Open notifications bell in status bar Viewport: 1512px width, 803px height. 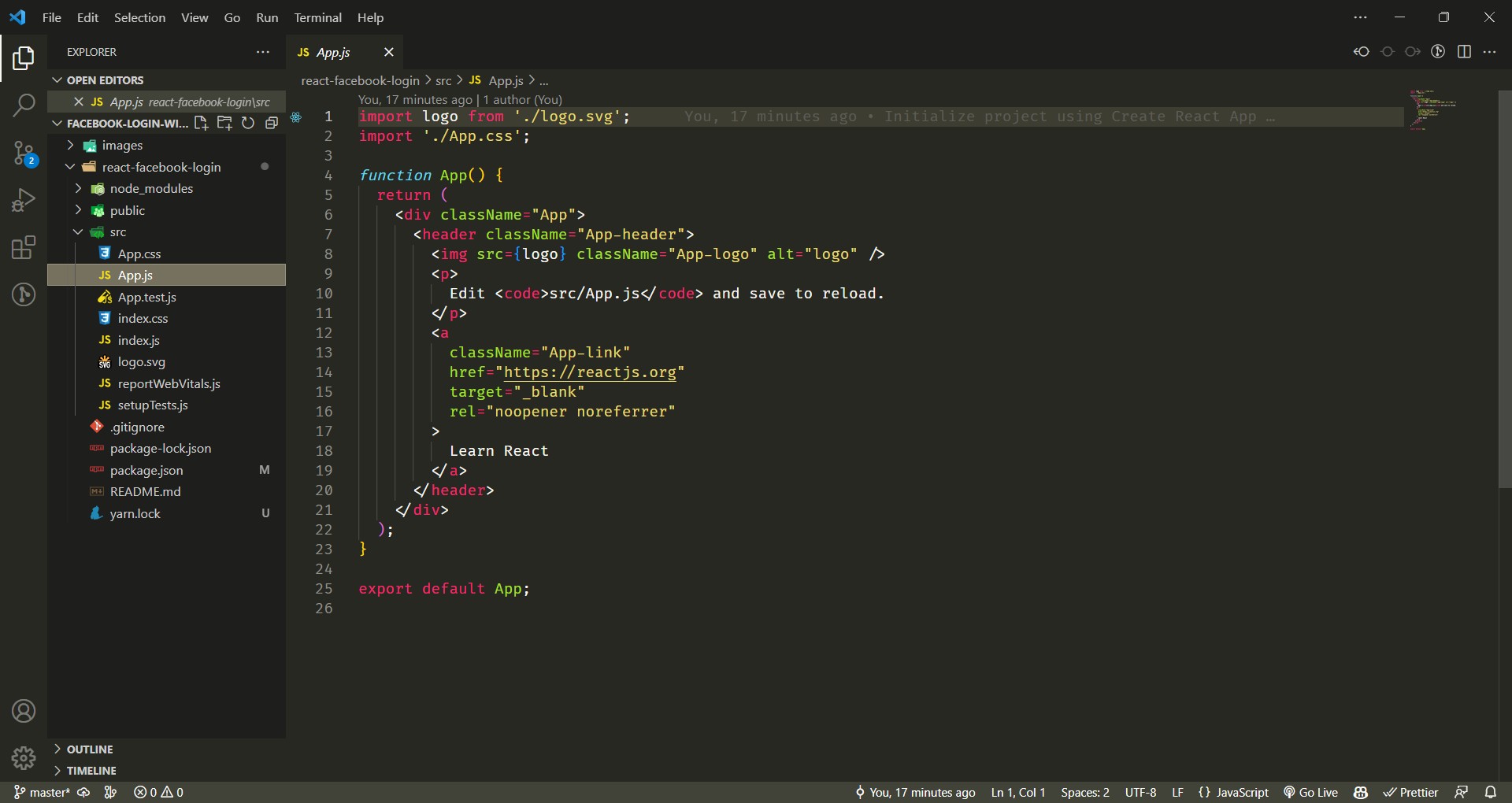[1490, 792]
